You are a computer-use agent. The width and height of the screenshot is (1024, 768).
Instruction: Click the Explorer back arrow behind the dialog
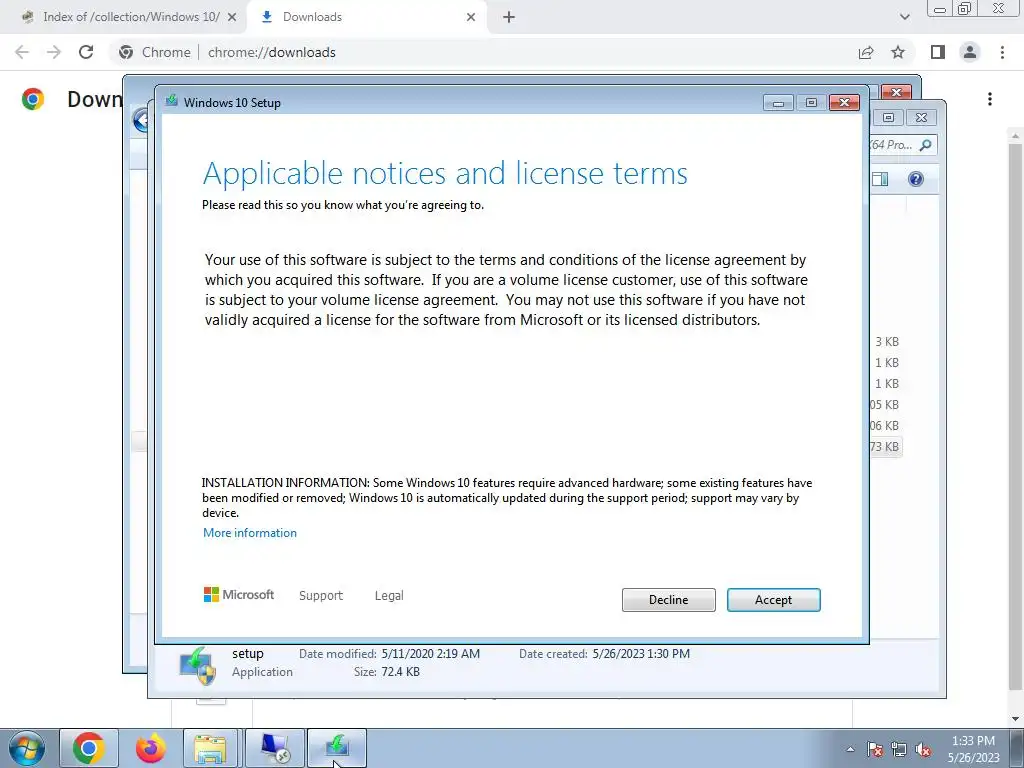point(141,120)
